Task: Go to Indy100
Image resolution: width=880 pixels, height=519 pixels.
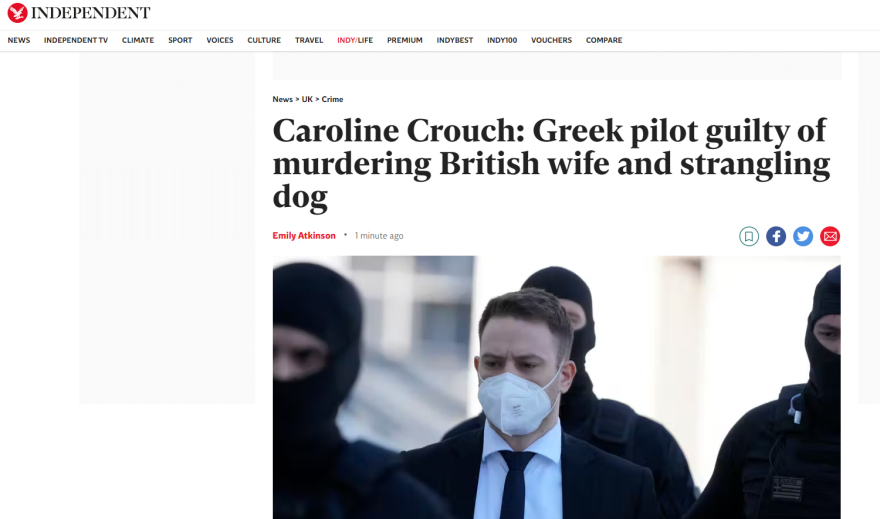Action: [502, 40]
